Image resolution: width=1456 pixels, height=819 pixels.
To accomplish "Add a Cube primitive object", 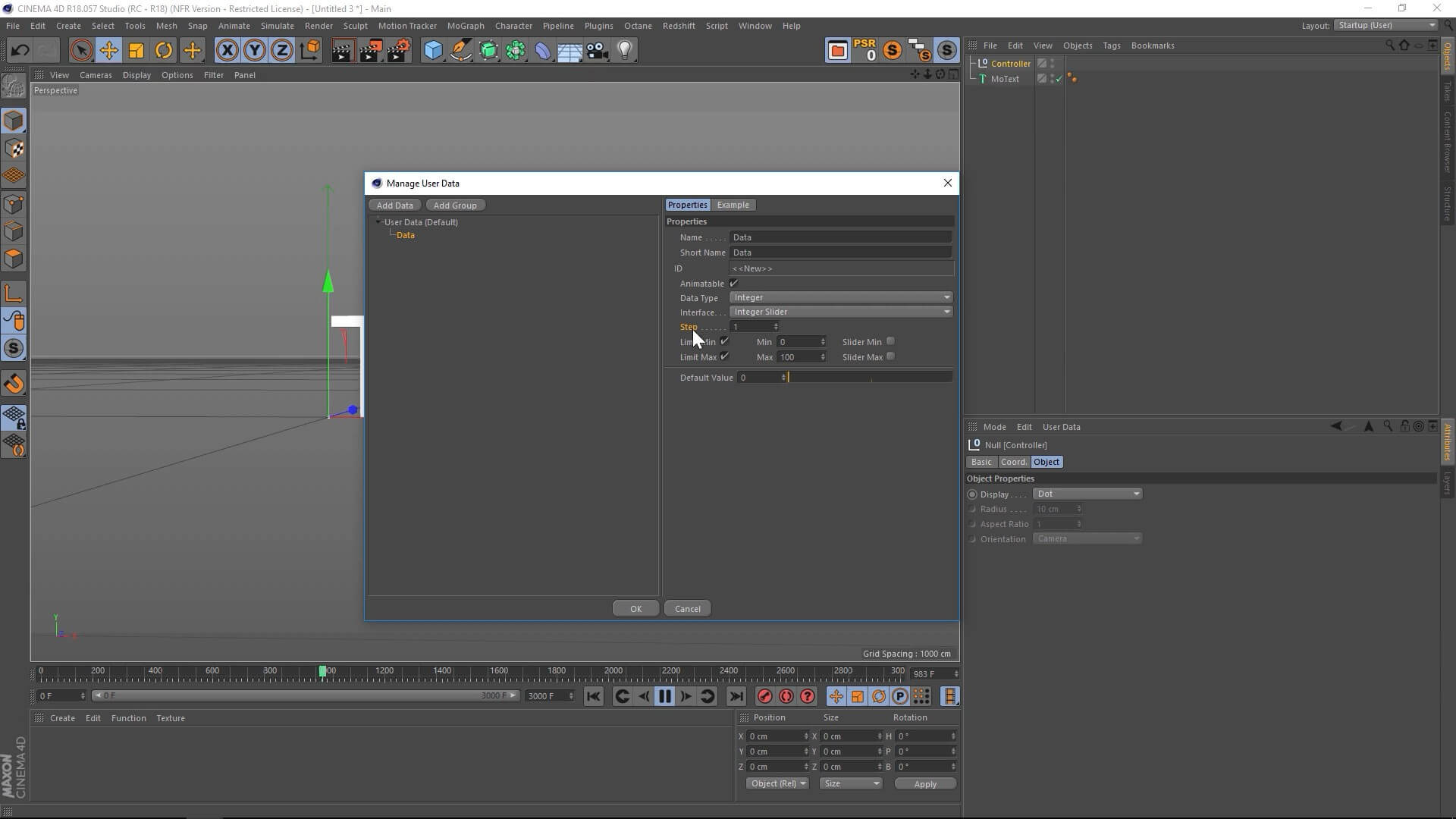I will tap(433, 51).
